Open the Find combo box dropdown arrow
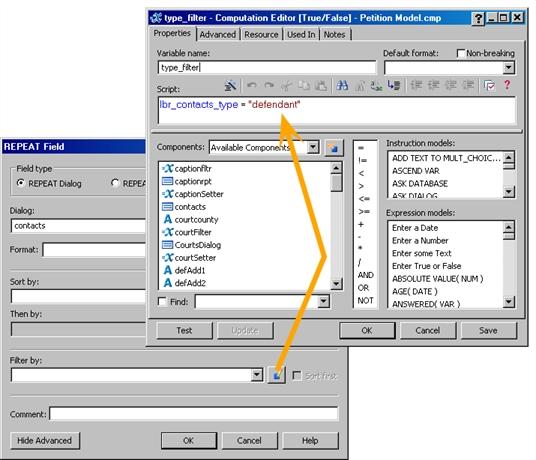 323,301
